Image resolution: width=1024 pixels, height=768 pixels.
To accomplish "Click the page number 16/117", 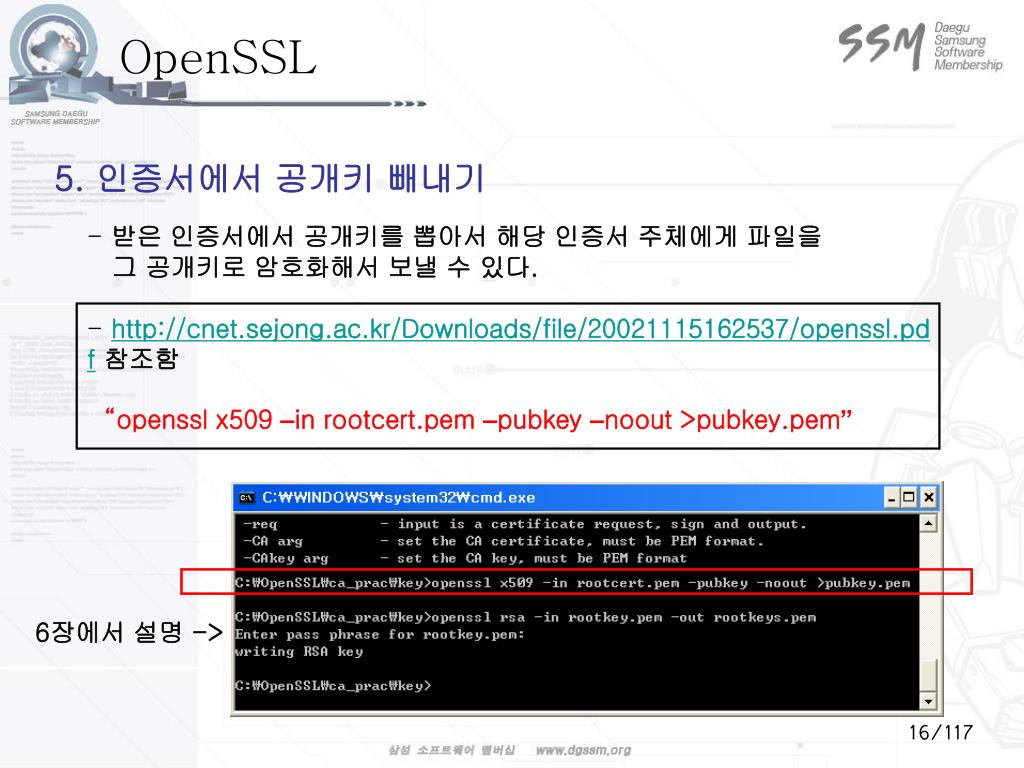I will [940, 732].
